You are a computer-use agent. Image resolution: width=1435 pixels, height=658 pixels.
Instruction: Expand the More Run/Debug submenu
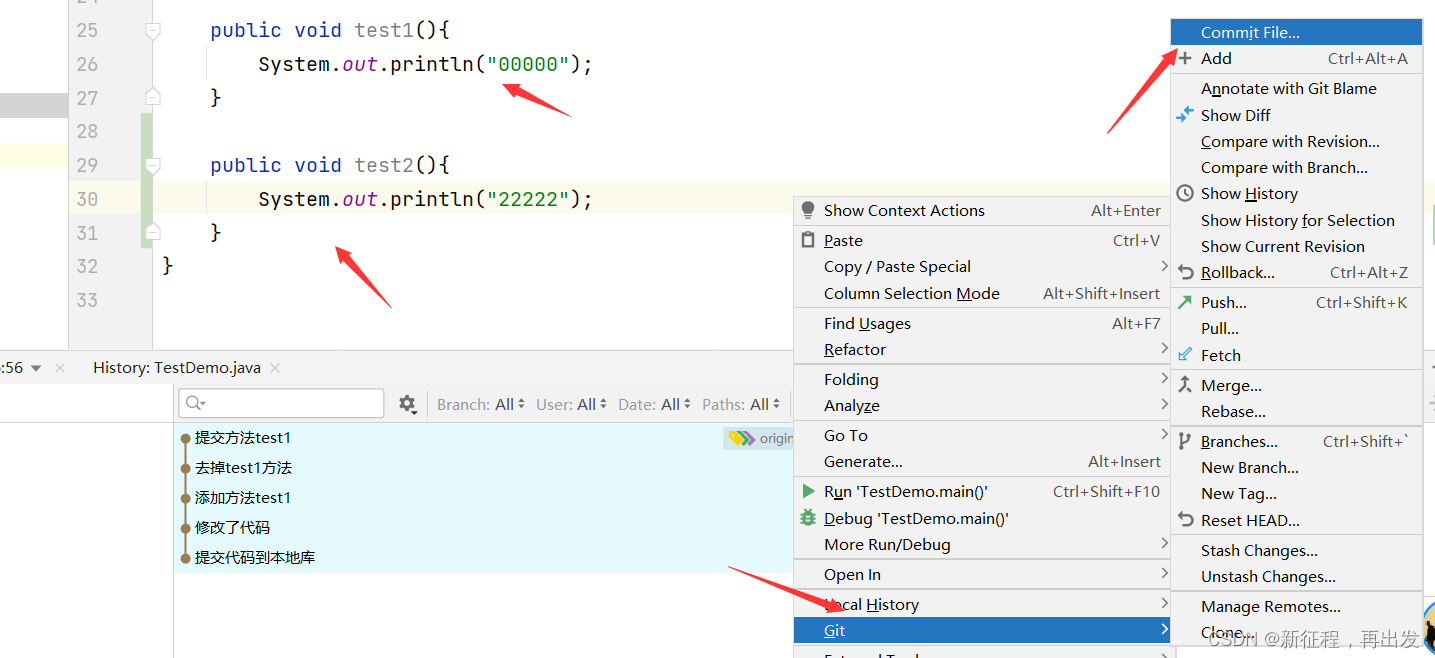coord(981,544)
